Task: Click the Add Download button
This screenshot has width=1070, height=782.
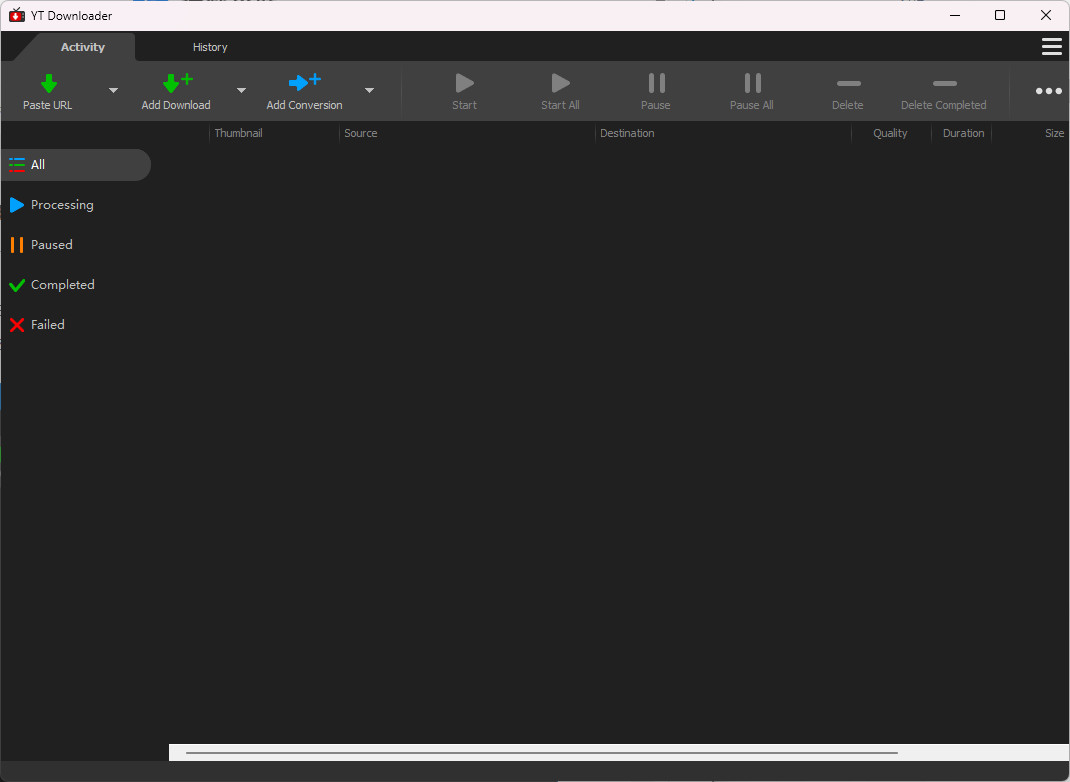Action: pos(176,91)
